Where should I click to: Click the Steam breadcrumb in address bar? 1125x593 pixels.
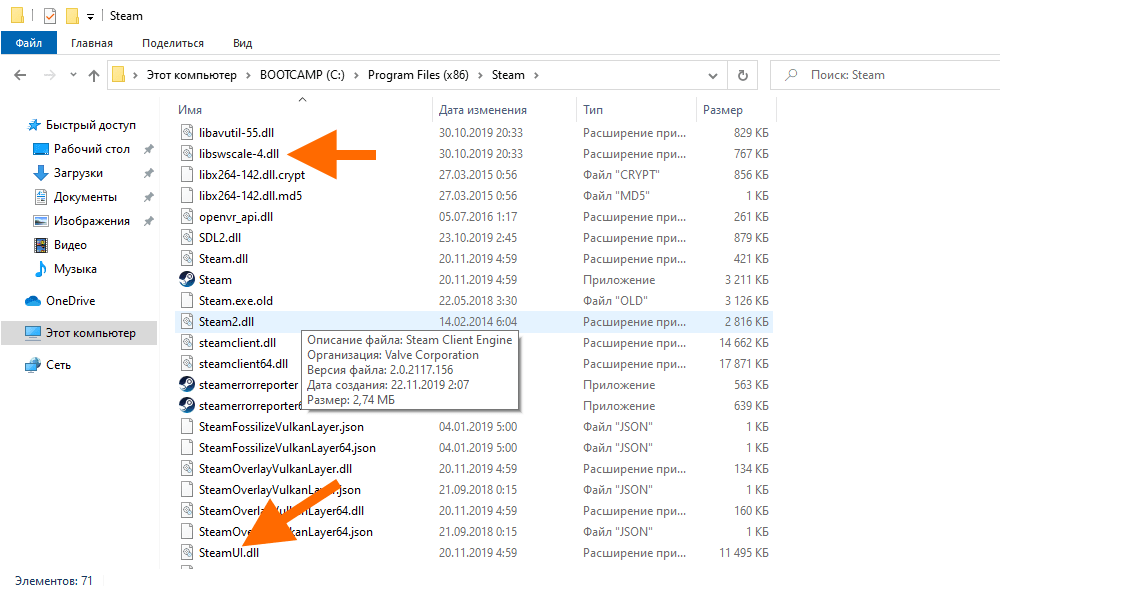click(x=508, y=75)
